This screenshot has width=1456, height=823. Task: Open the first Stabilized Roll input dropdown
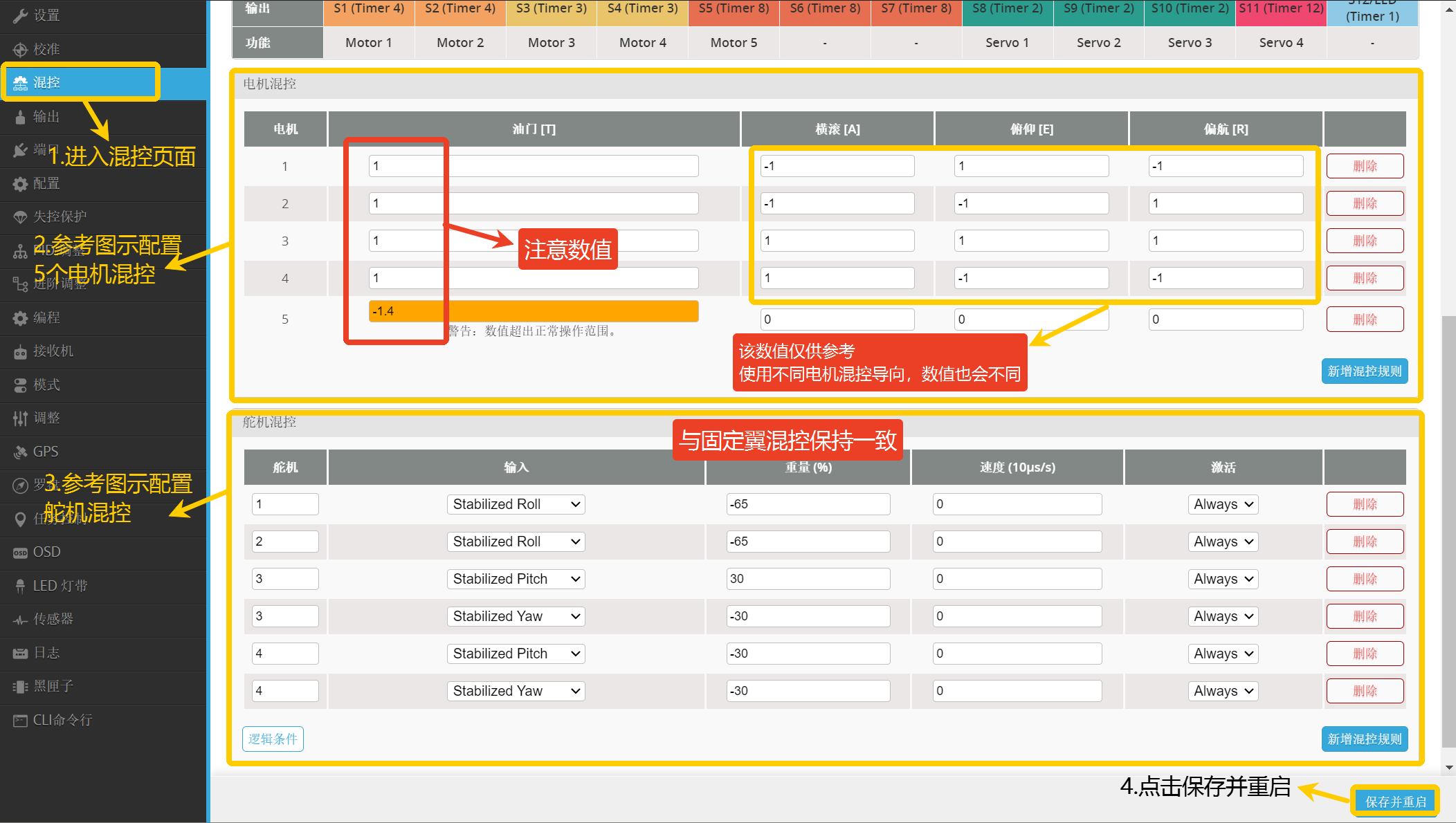[516, 504]
